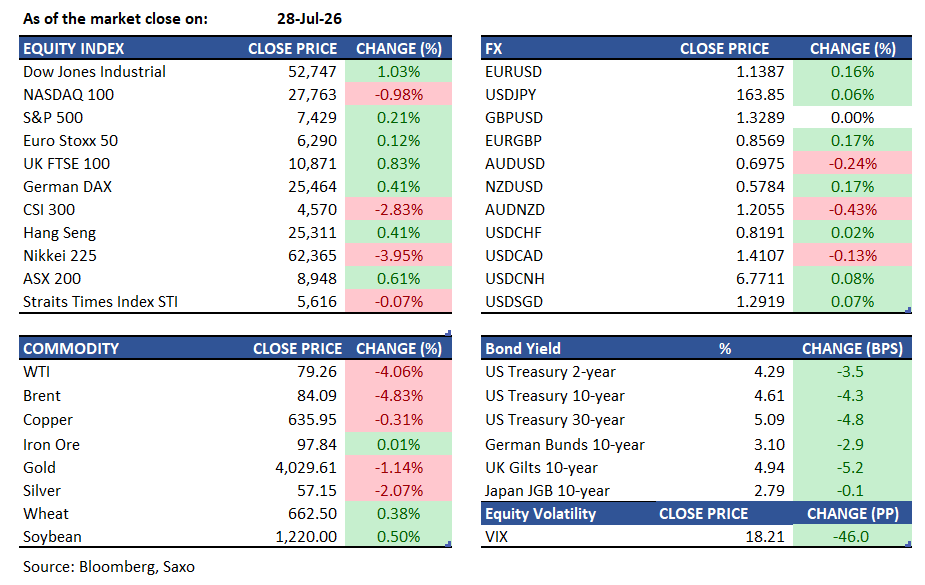The width and height of the screenshot is (925, 585).
Task: Click the EURUSD close price 1.1387
Action: tap(760, 71)
